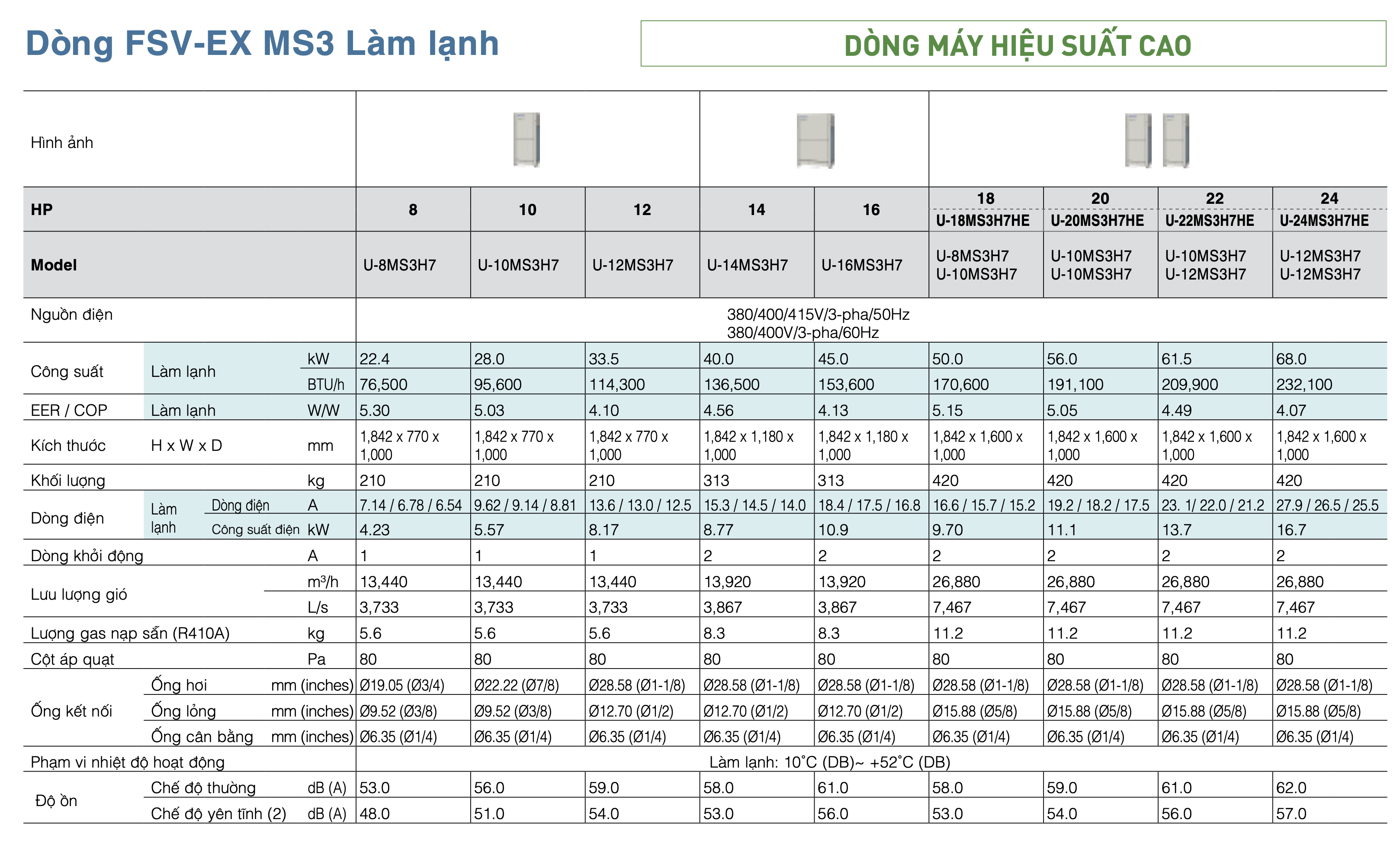Click cooling capacity value 22.4 kW
1400x855 pixels.
tap(374, 359)
